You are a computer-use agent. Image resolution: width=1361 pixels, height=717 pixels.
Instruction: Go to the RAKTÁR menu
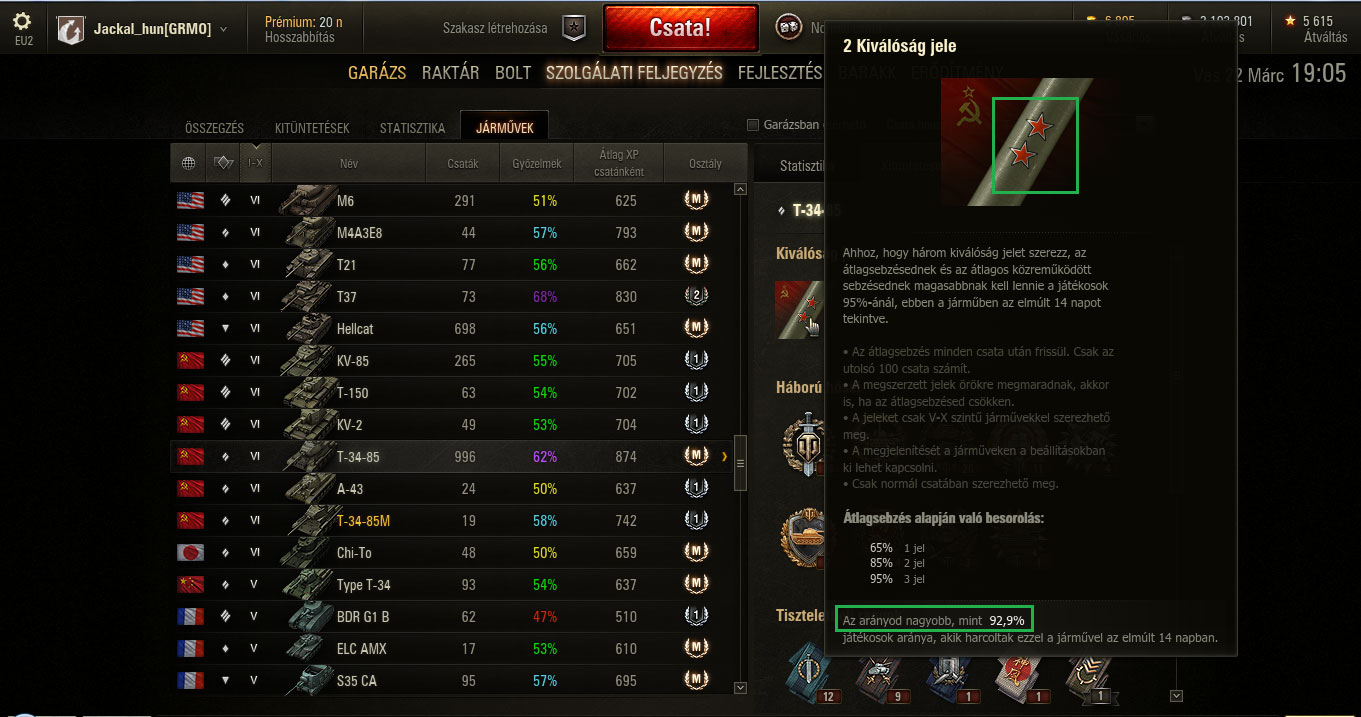(450, 73)
